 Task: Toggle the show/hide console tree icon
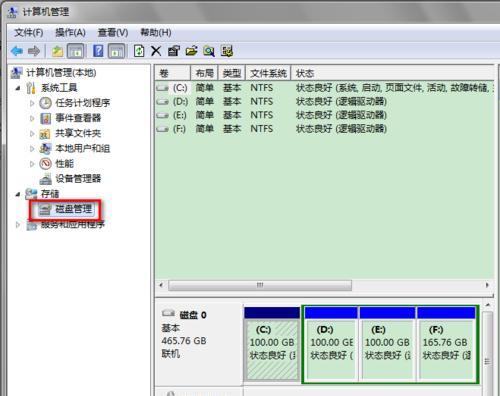[76, 51]
